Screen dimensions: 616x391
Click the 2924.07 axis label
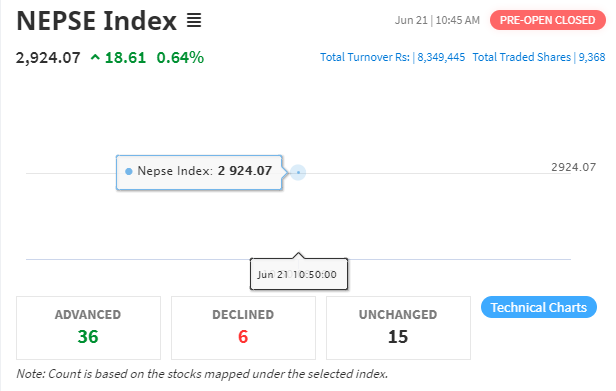coord(573,167)
